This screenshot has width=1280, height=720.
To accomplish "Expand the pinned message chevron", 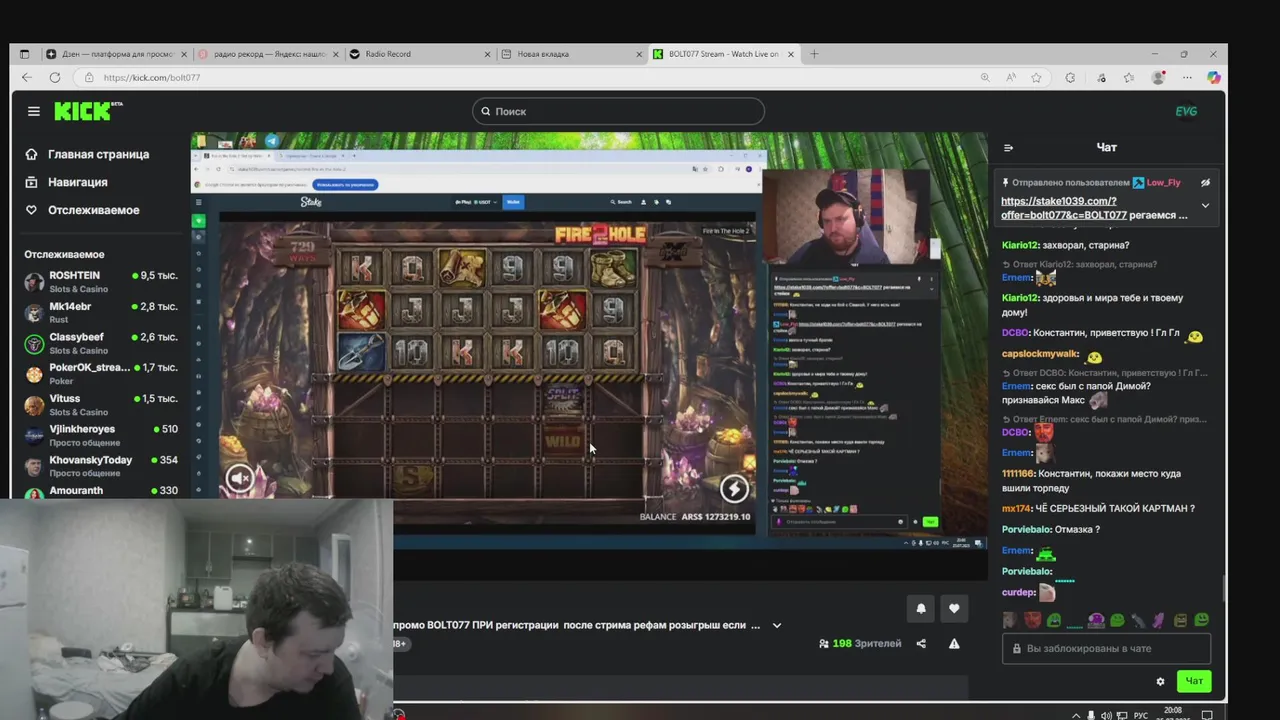I will (x=1205, y=206).
